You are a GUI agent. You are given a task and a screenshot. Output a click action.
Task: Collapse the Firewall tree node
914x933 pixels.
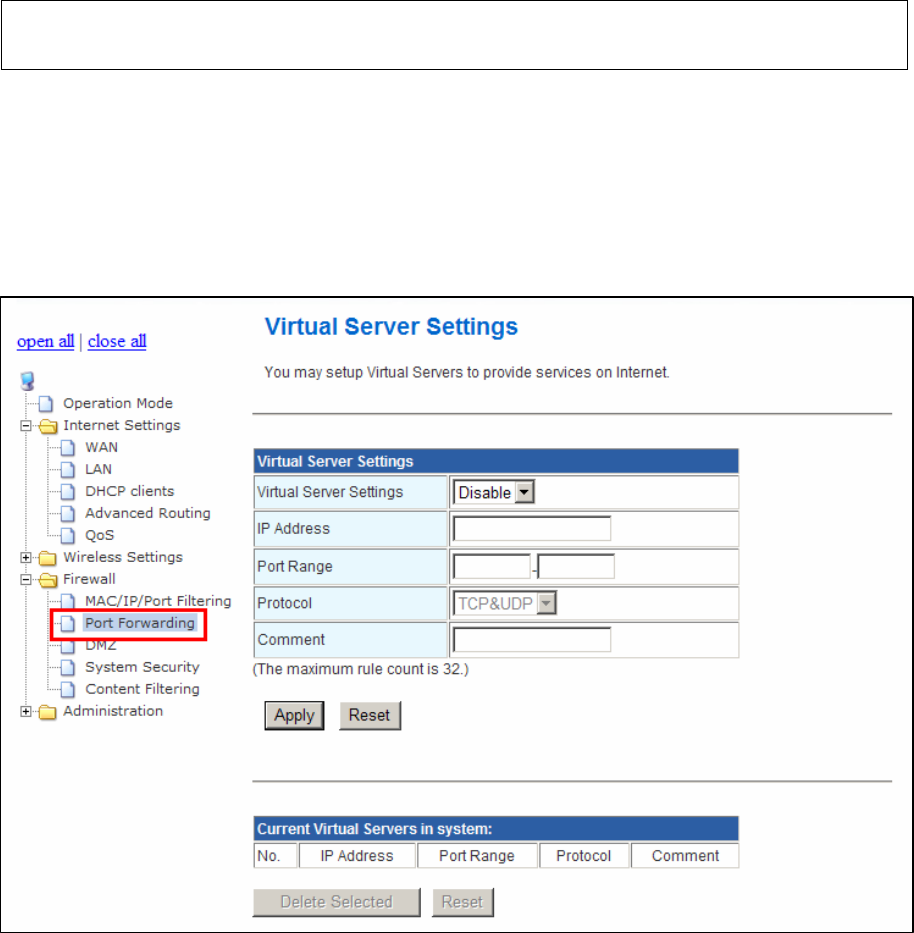[x=26, y=580]
